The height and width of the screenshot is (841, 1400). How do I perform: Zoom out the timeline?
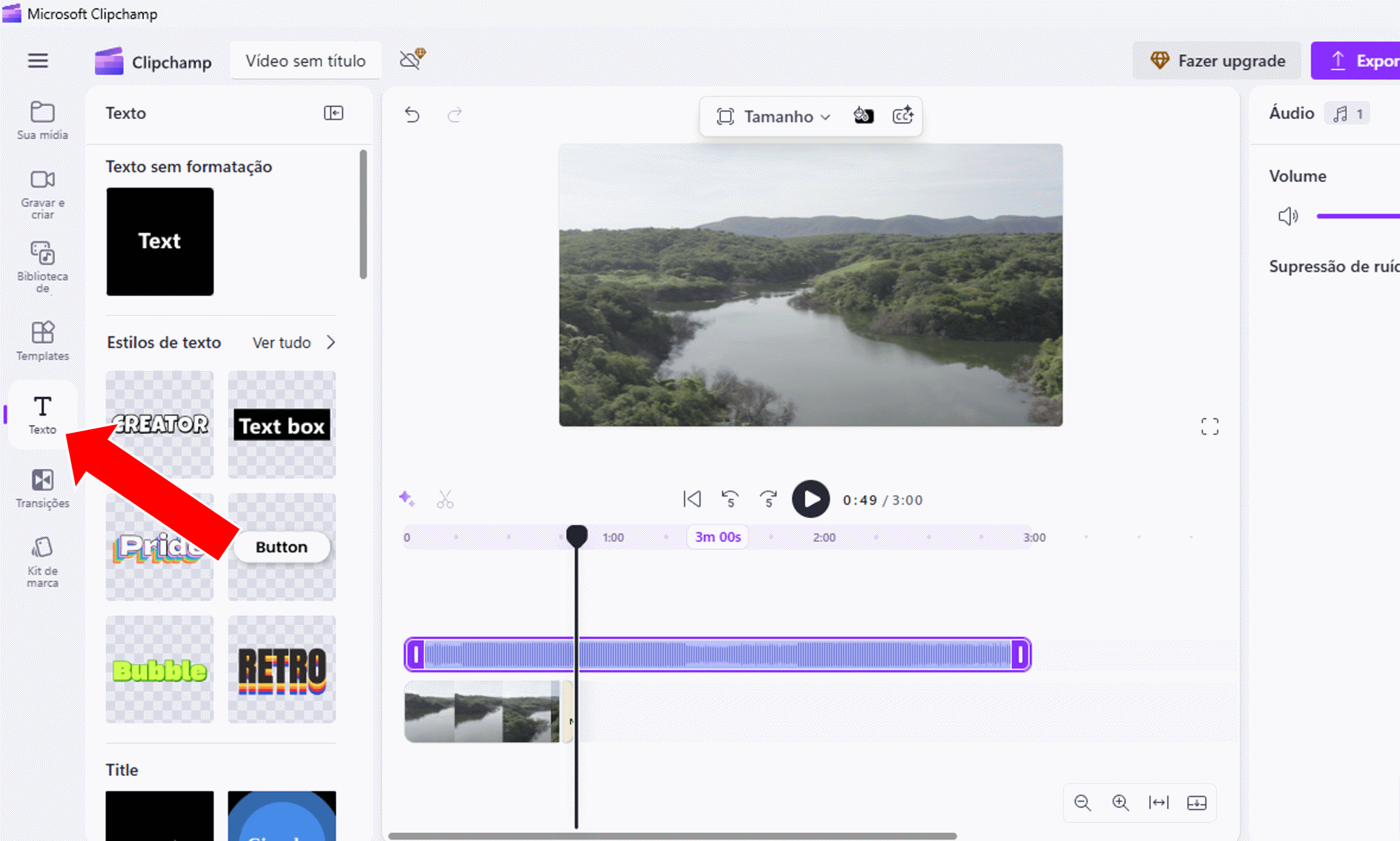click(x=1082, y=802)
